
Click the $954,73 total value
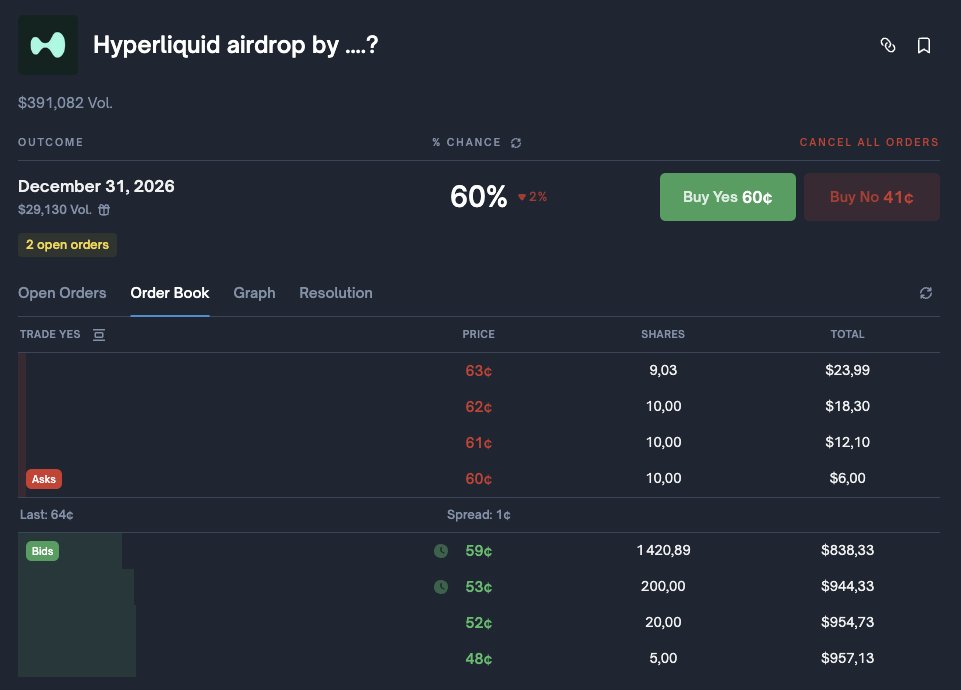(848, 623)
